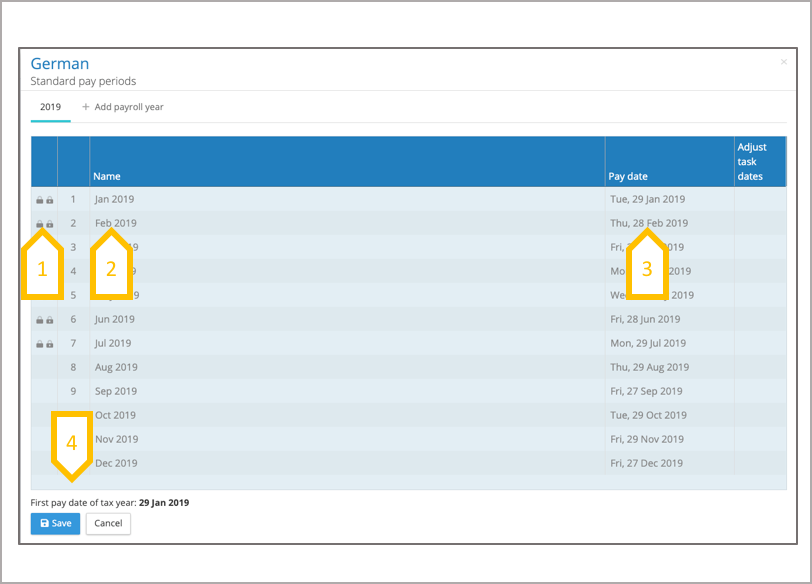Click the second lock icon on Jan 2019 row
The height and width of the screenshot is (584, 812).
pyautogui.click(x=50, y=200)
